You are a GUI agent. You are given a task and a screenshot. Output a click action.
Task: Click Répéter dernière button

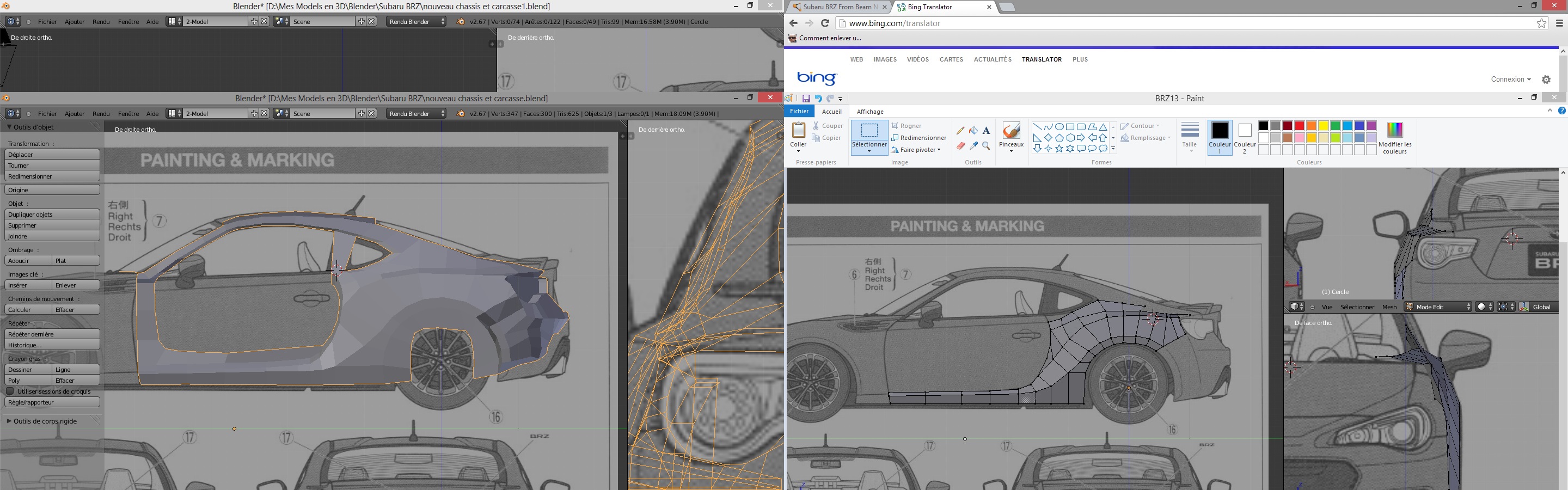point(52,334)
